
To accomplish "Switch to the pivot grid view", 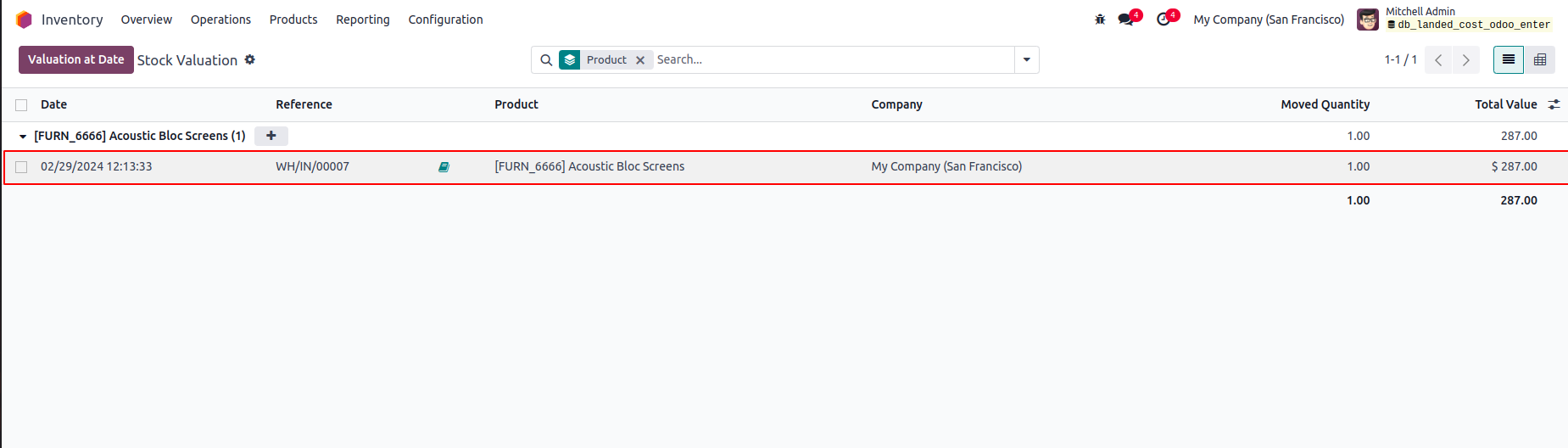I will pos(1540,60).
